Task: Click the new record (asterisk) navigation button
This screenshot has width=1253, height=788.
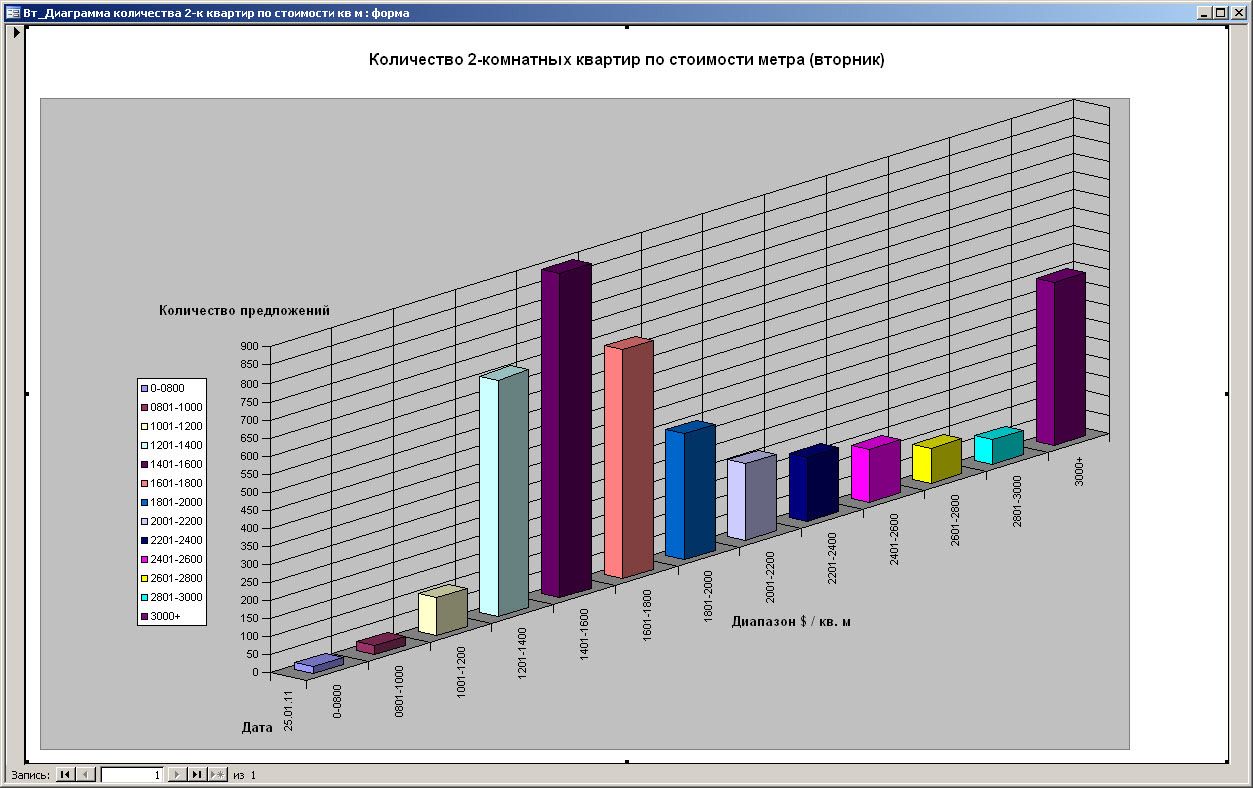Action: pyautogui.click(x=217, y=775)
